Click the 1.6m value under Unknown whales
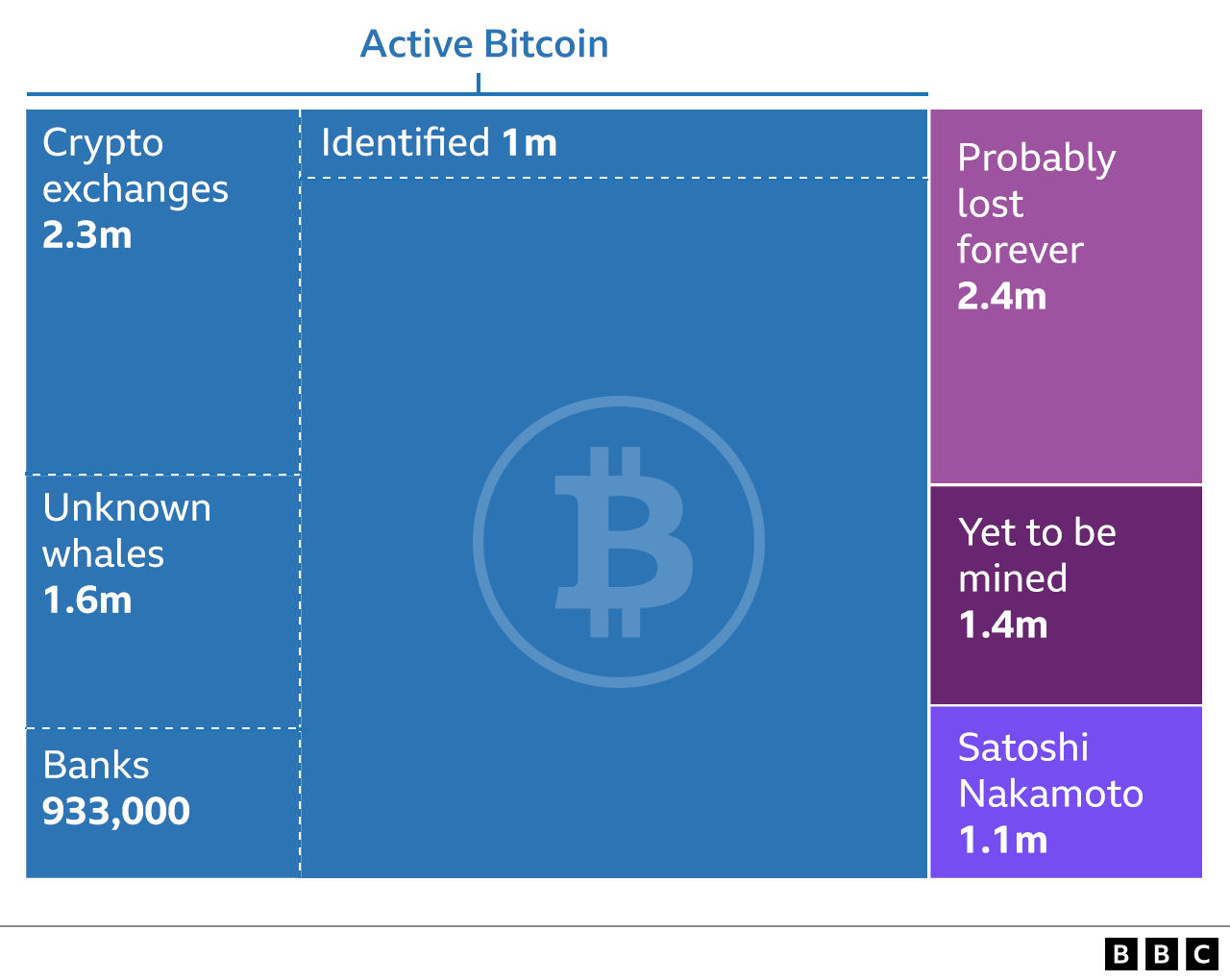This screenshot has width=1230, height=980. click(x=87, y=600)
